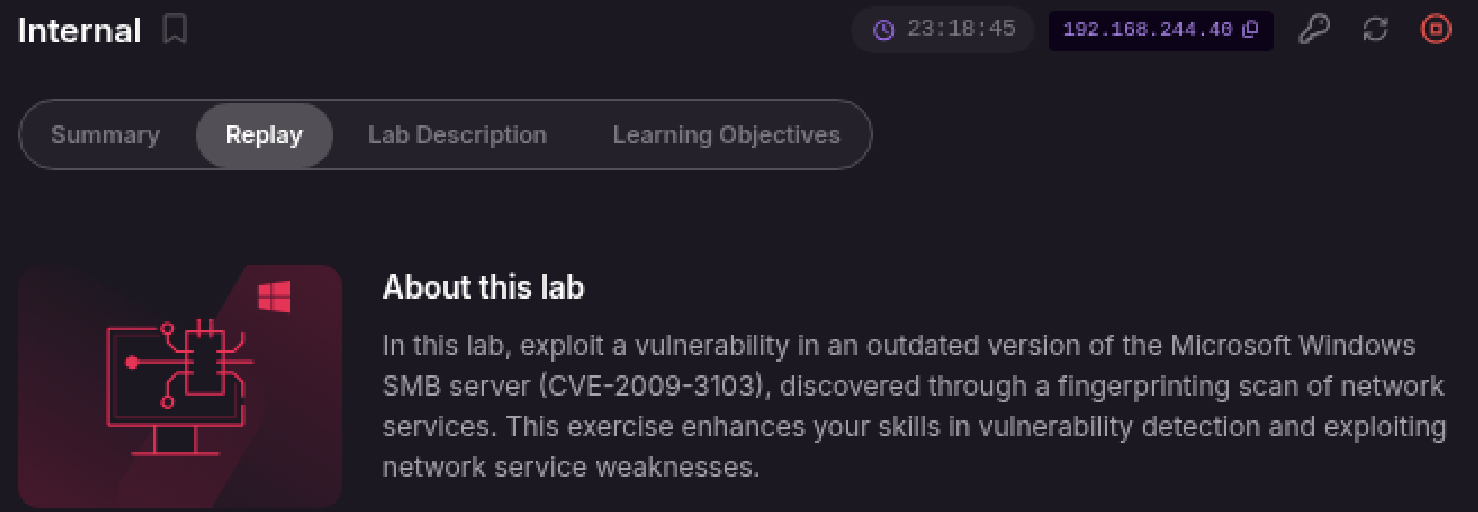Click the Internal lab title
1478x512 pixels.
pos(80,31)
